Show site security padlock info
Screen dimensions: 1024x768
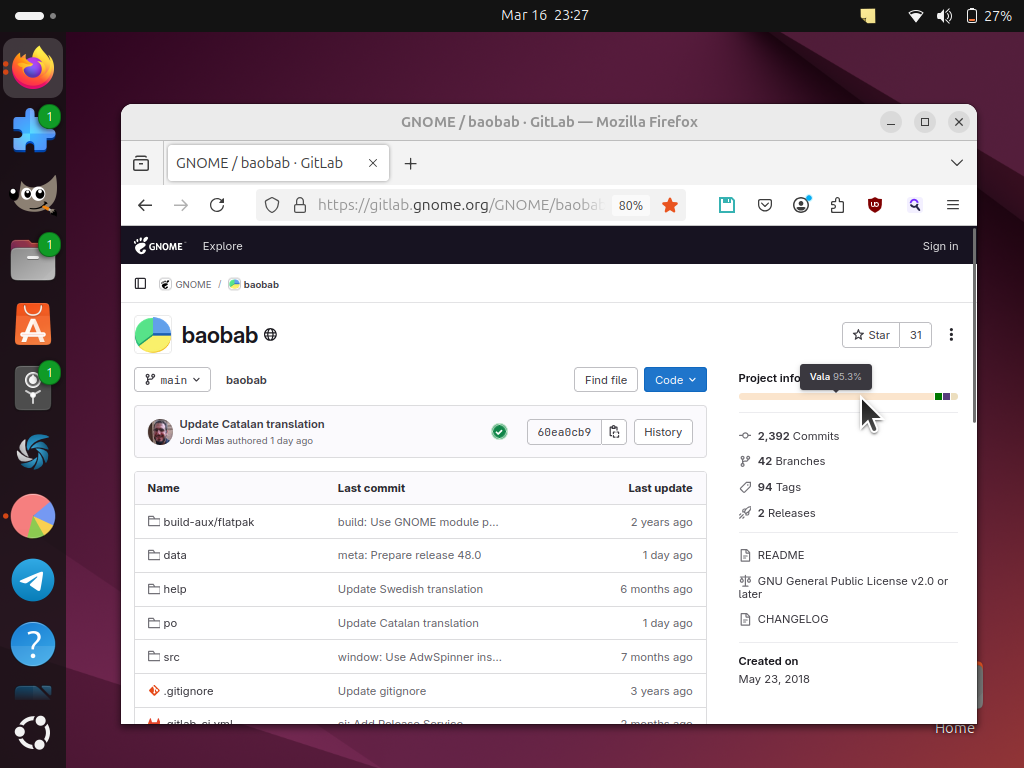300,205
